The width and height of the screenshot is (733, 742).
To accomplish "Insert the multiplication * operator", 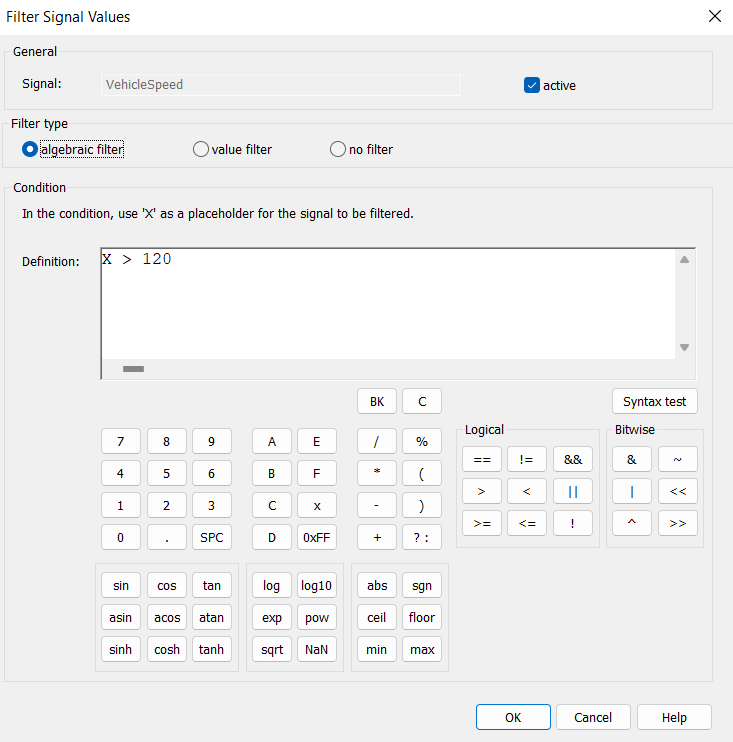I will point(377,473).
